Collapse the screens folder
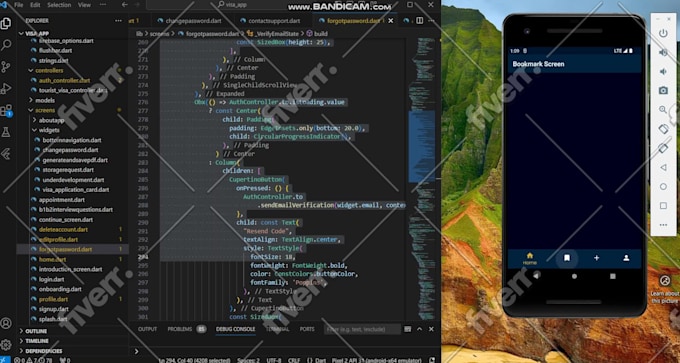Image resolution: width=680 pixels, height=363 pixels. click(45, 110)
